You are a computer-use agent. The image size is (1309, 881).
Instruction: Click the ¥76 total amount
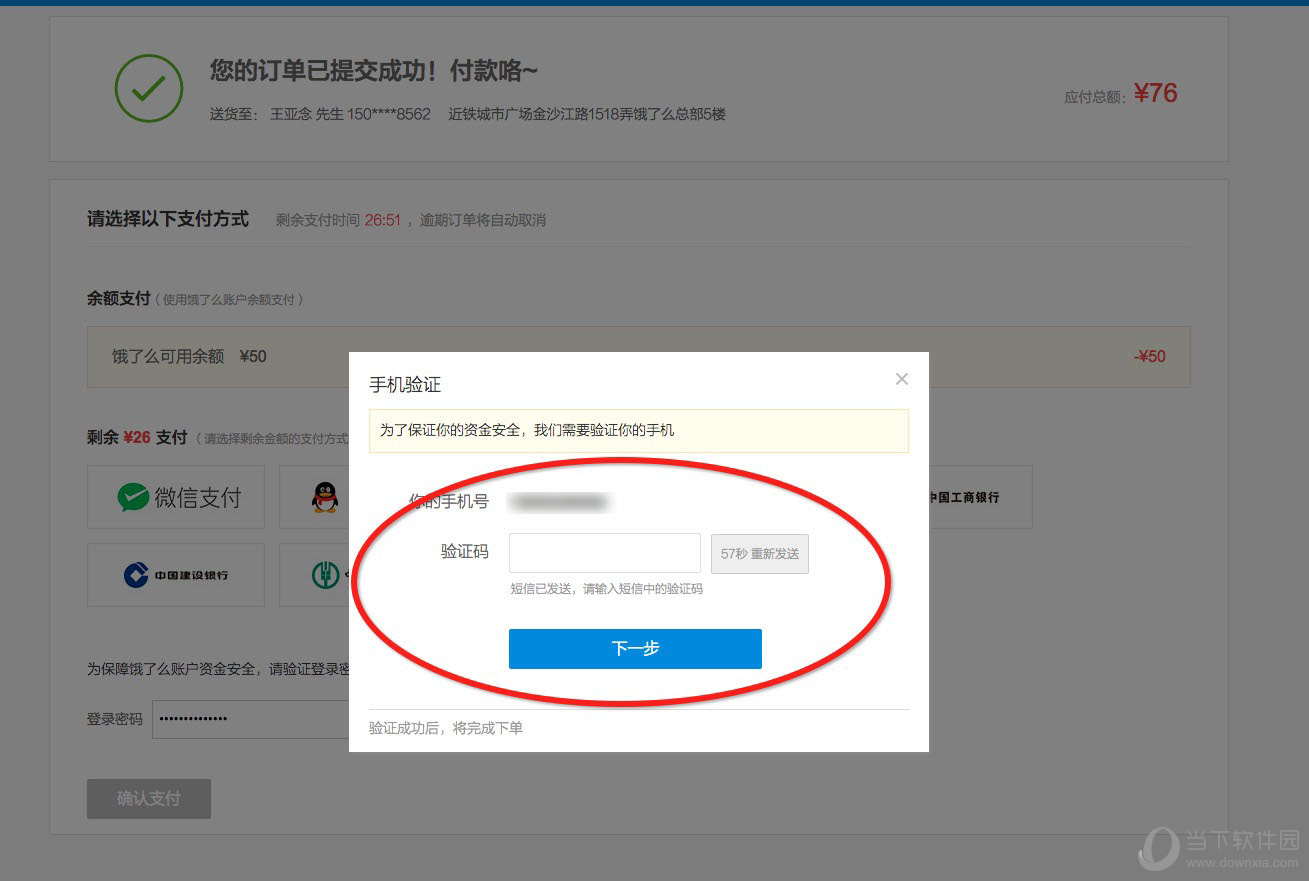click(x=1156, y=93)
